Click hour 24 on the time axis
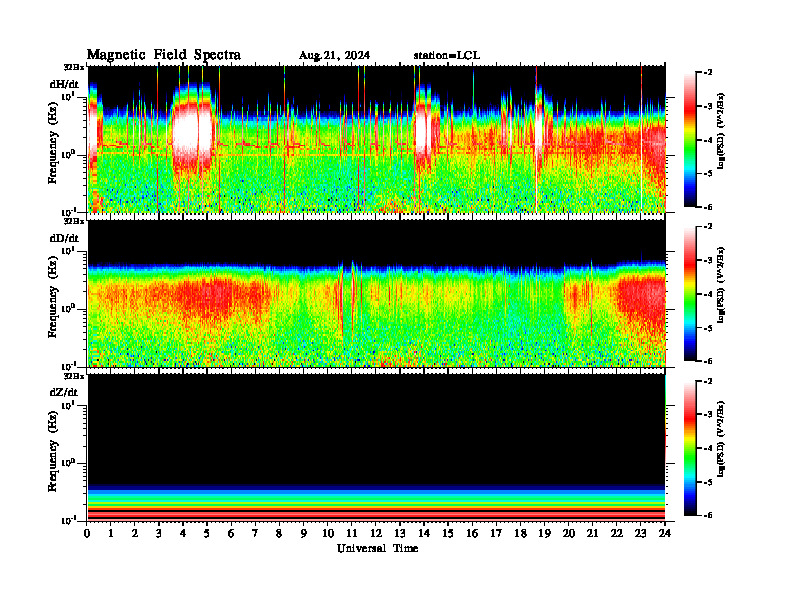Image resolution: width=792 pixels, height=612 pixels. tap(665, 533)
